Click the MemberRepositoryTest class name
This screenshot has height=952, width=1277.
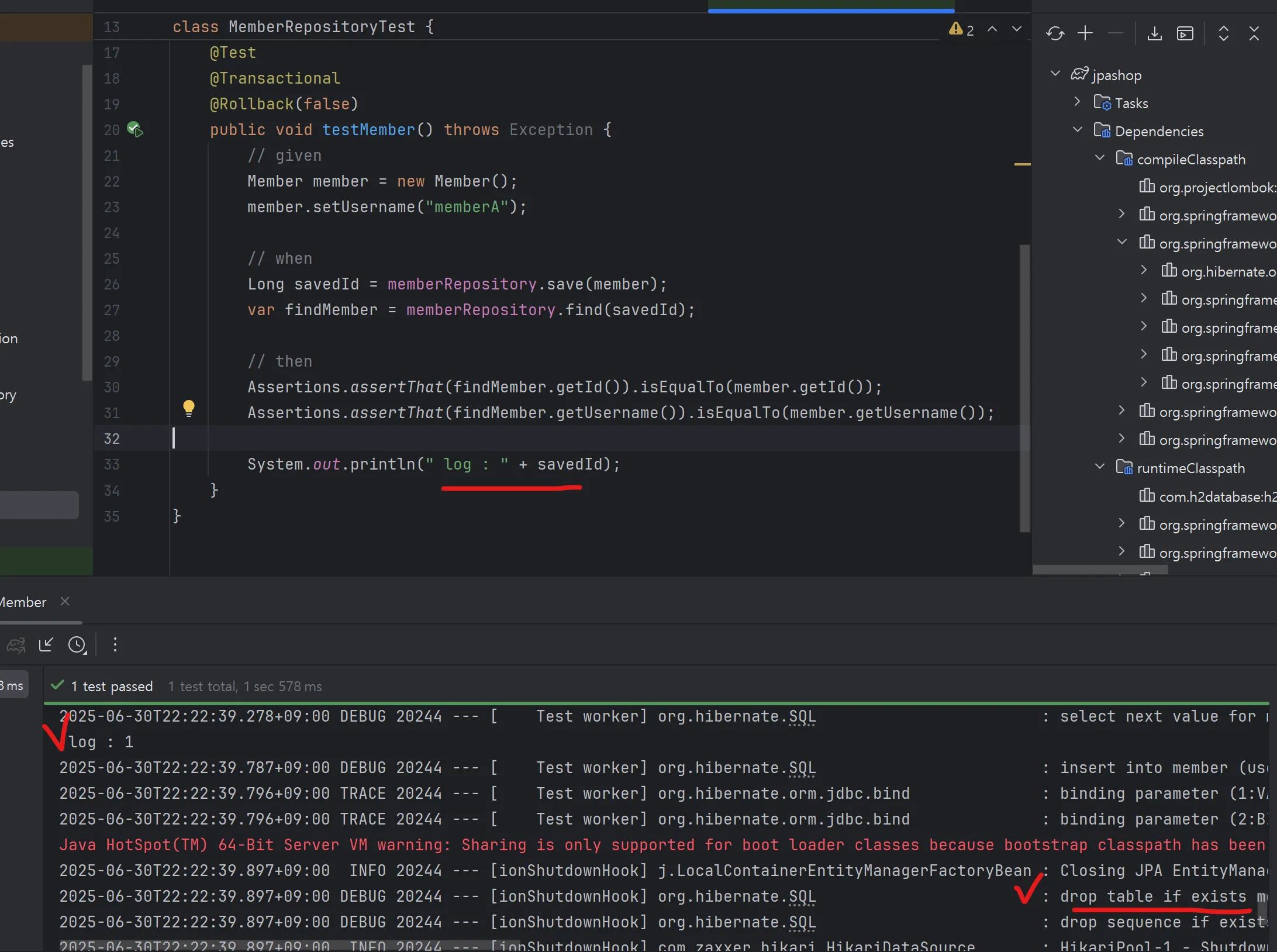(x=322, y=27)
